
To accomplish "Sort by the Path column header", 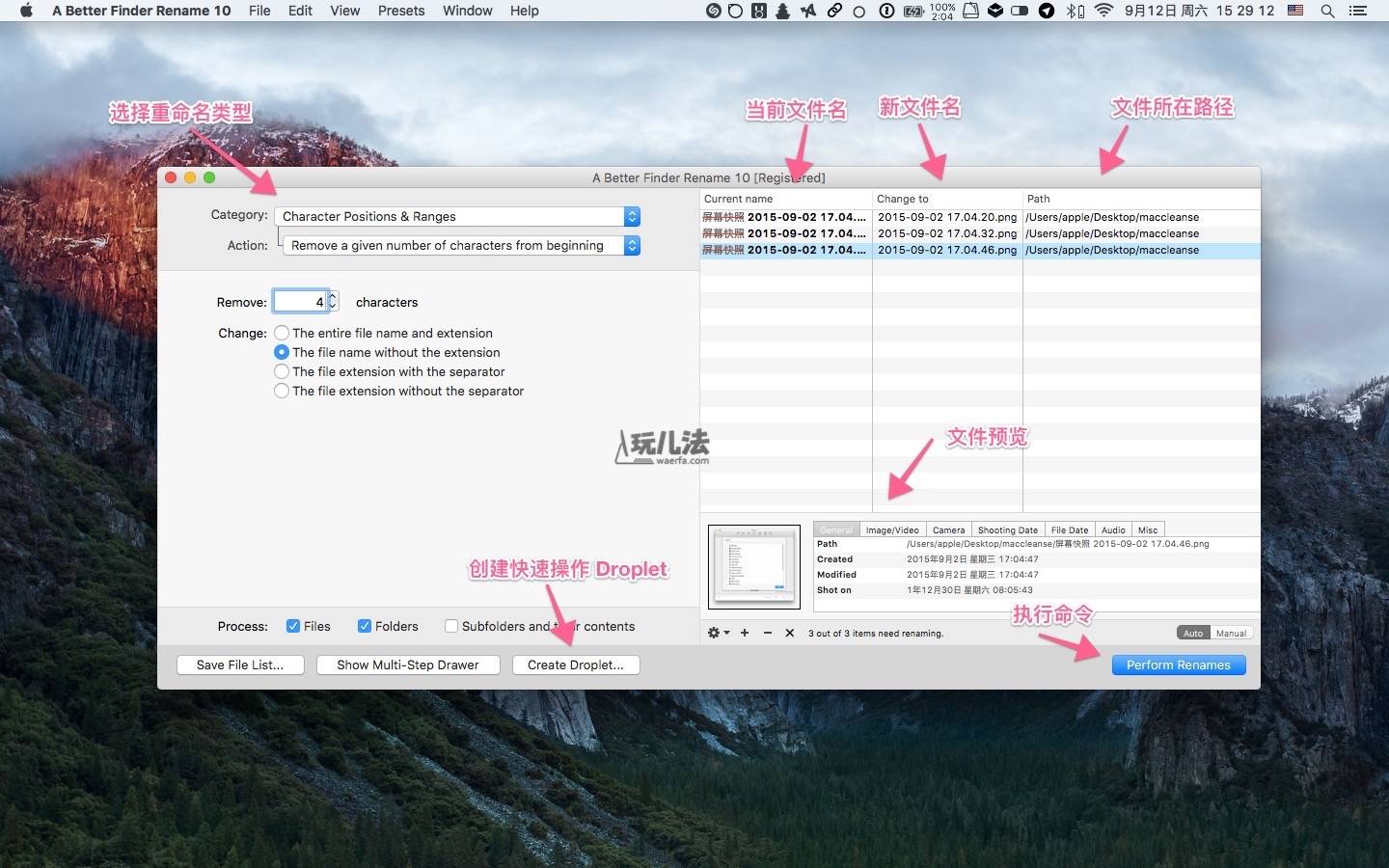I will [x=1141, y=199].
